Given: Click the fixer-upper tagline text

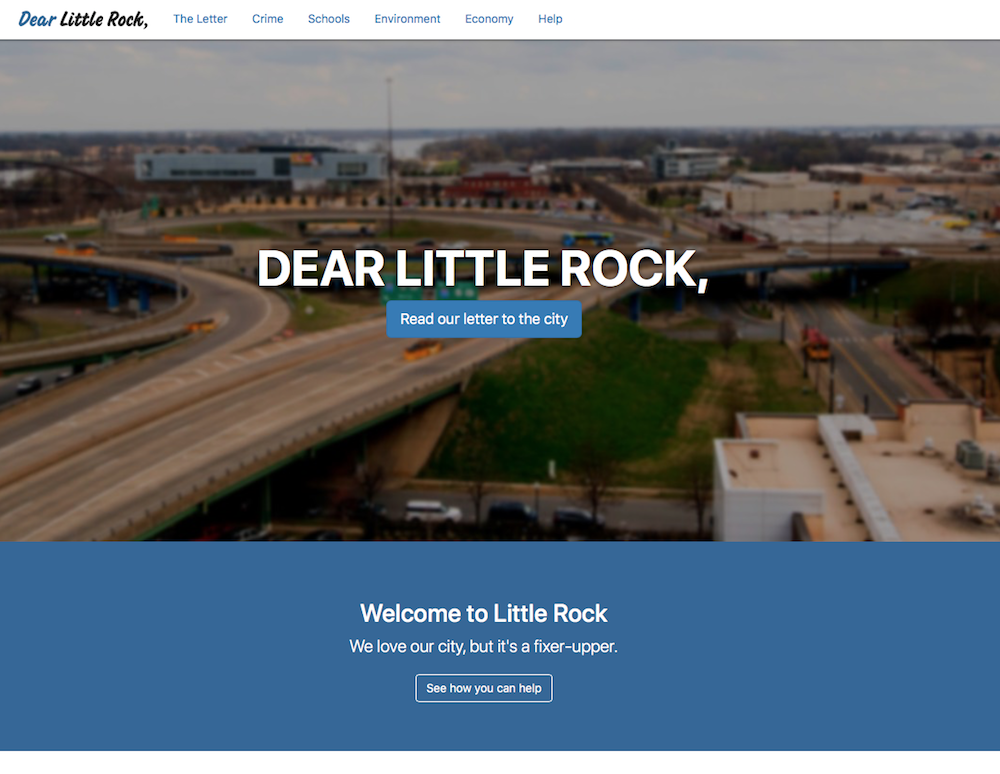Looking at the screenshot, I should coord(483,646).
